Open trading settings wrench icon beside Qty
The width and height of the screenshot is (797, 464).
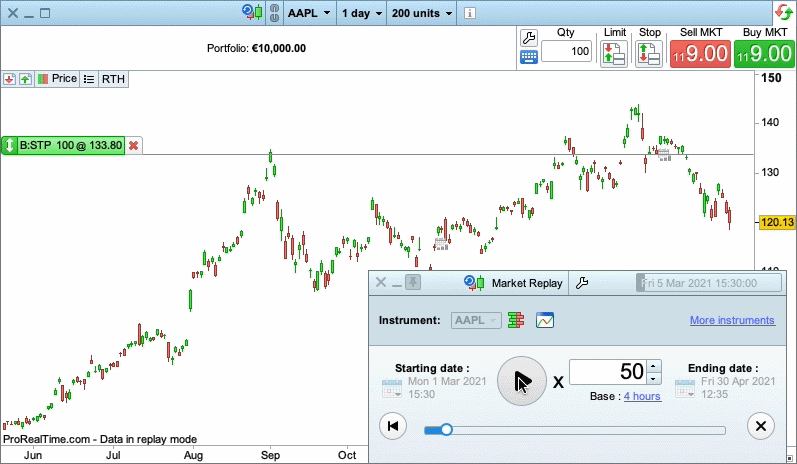[x=529, y=37]
